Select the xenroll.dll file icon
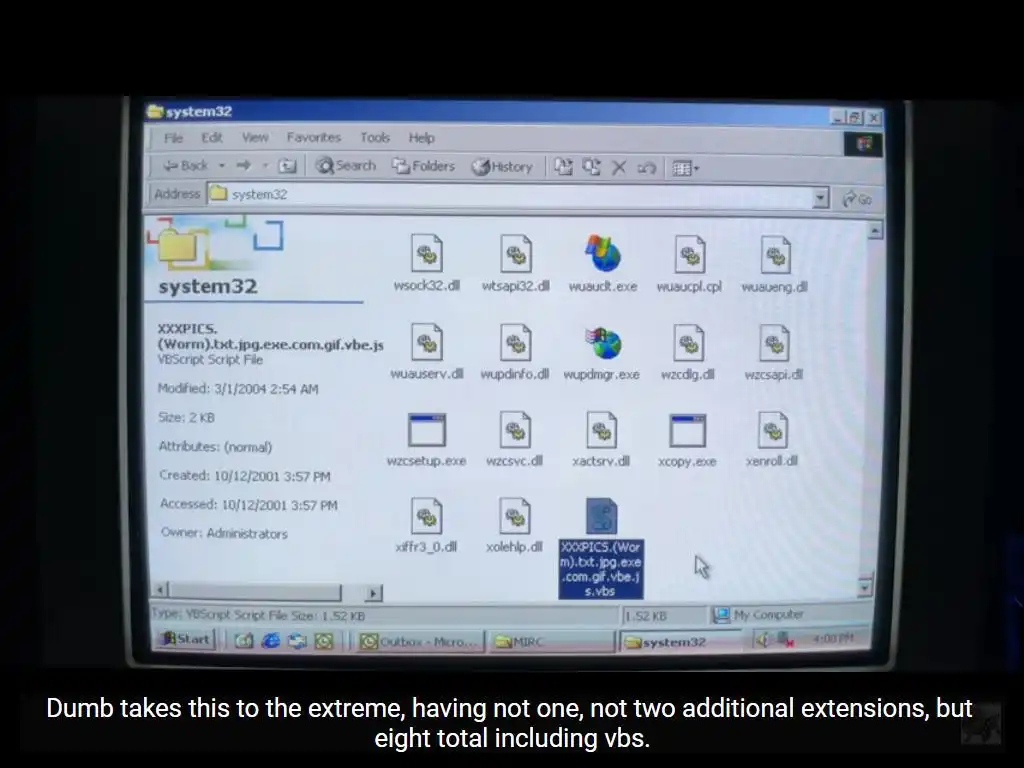Screen dimensions: 1024x768 click(773, 430)
